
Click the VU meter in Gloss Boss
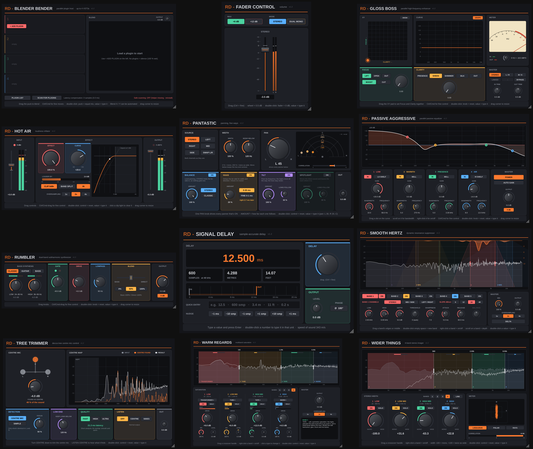(x=507, y=36)
